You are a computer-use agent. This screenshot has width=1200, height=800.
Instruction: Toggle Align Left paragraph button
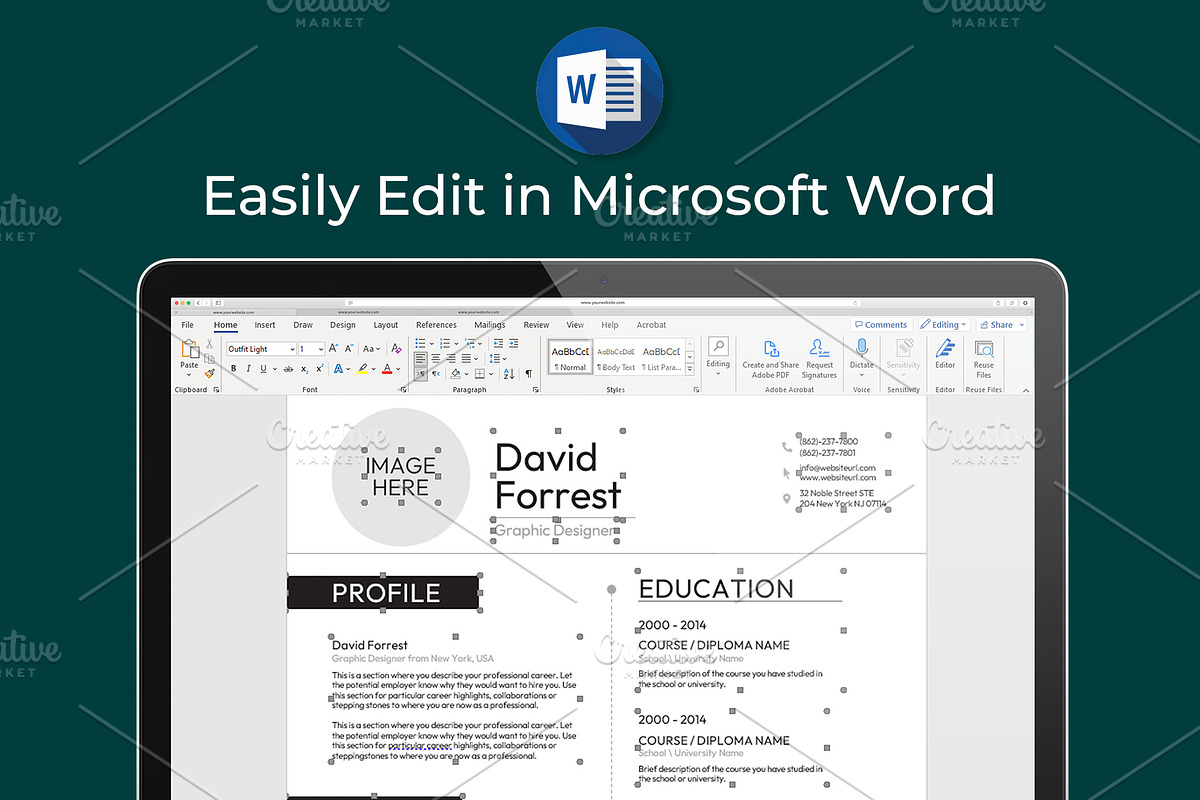420,358
